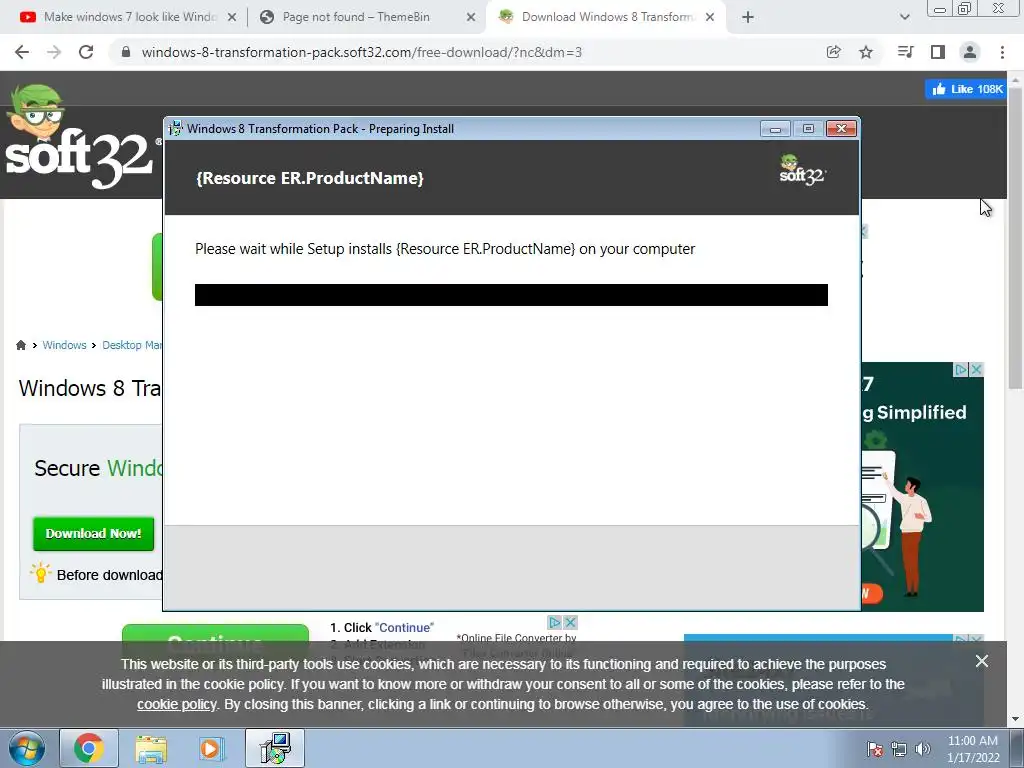Close the YouTube tab
The height and width of the screenshot is (768, 1024).
point(232,18)
